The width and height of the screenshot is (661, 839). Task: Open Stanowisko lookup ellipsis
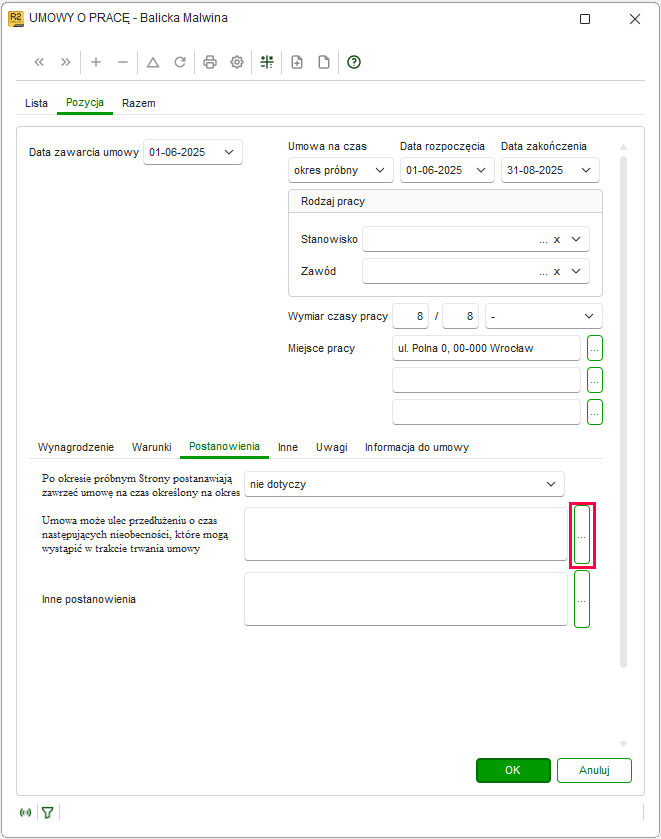coord(543,240)
